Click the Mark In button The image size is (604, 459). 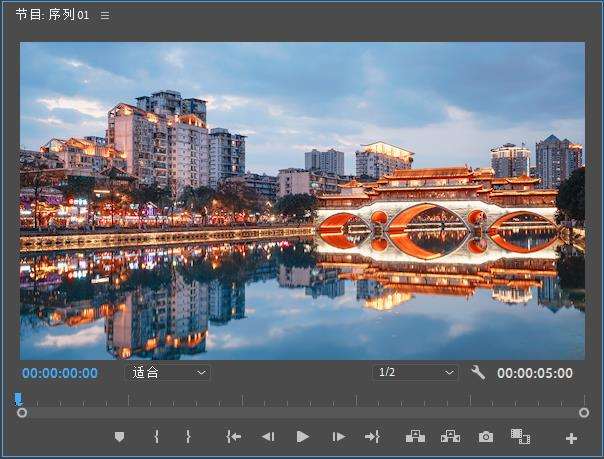[x=156, y=437]
